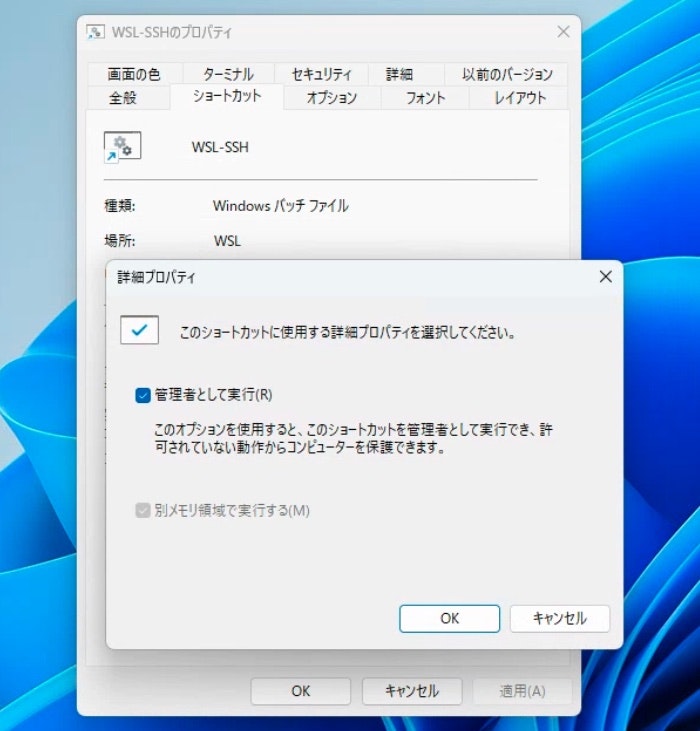Open the レイアウト tab

[520, 98]
